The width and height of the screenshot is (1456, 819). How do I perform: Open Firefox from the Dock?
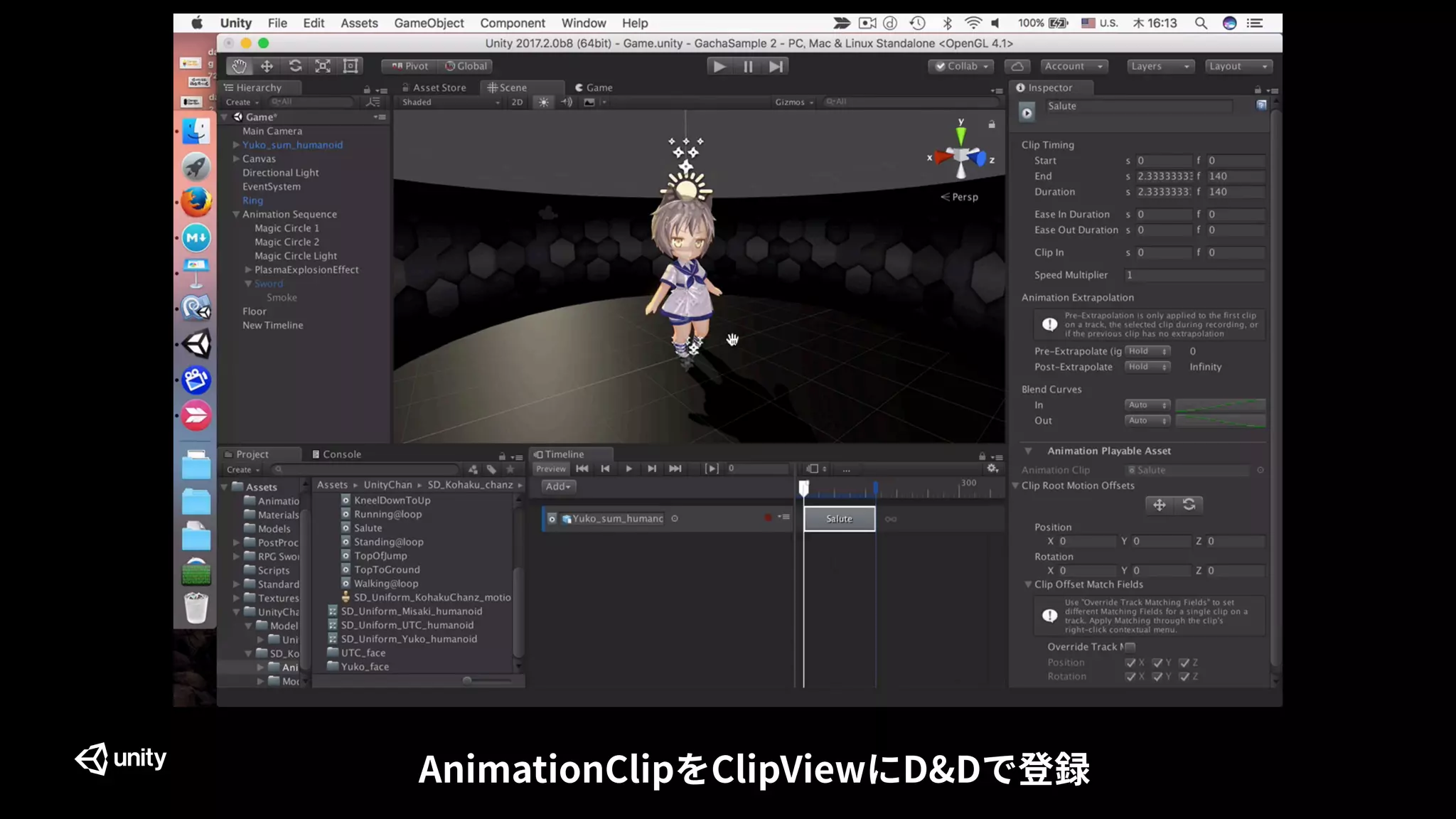[196, 202]
